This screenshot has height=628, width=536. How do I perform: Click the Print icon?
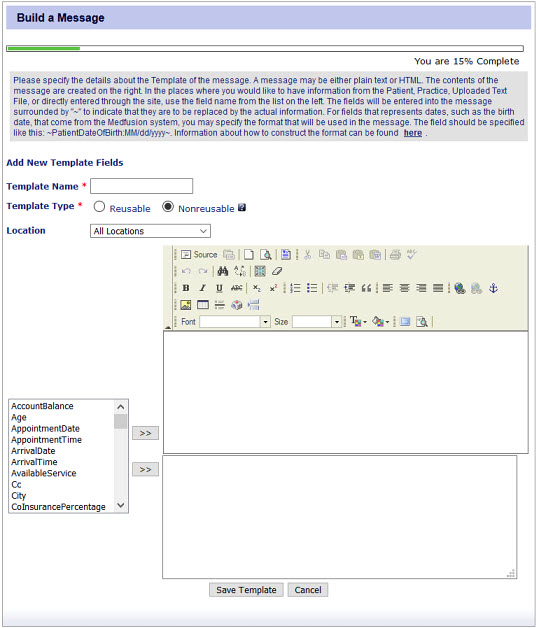coord(395,255)
